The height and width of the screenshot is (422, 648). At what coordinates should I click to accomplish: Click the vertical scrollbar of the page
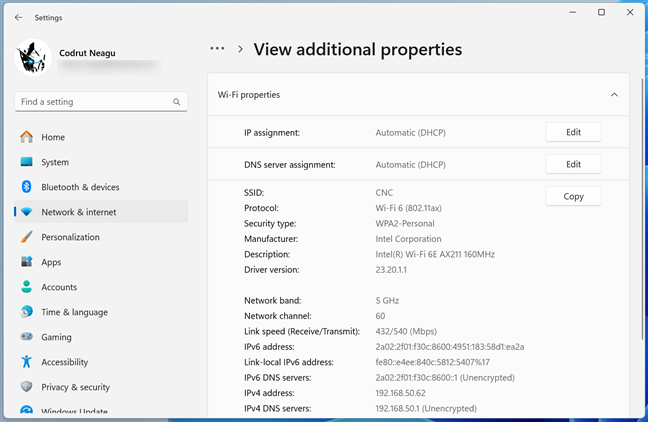click(642, 209)
